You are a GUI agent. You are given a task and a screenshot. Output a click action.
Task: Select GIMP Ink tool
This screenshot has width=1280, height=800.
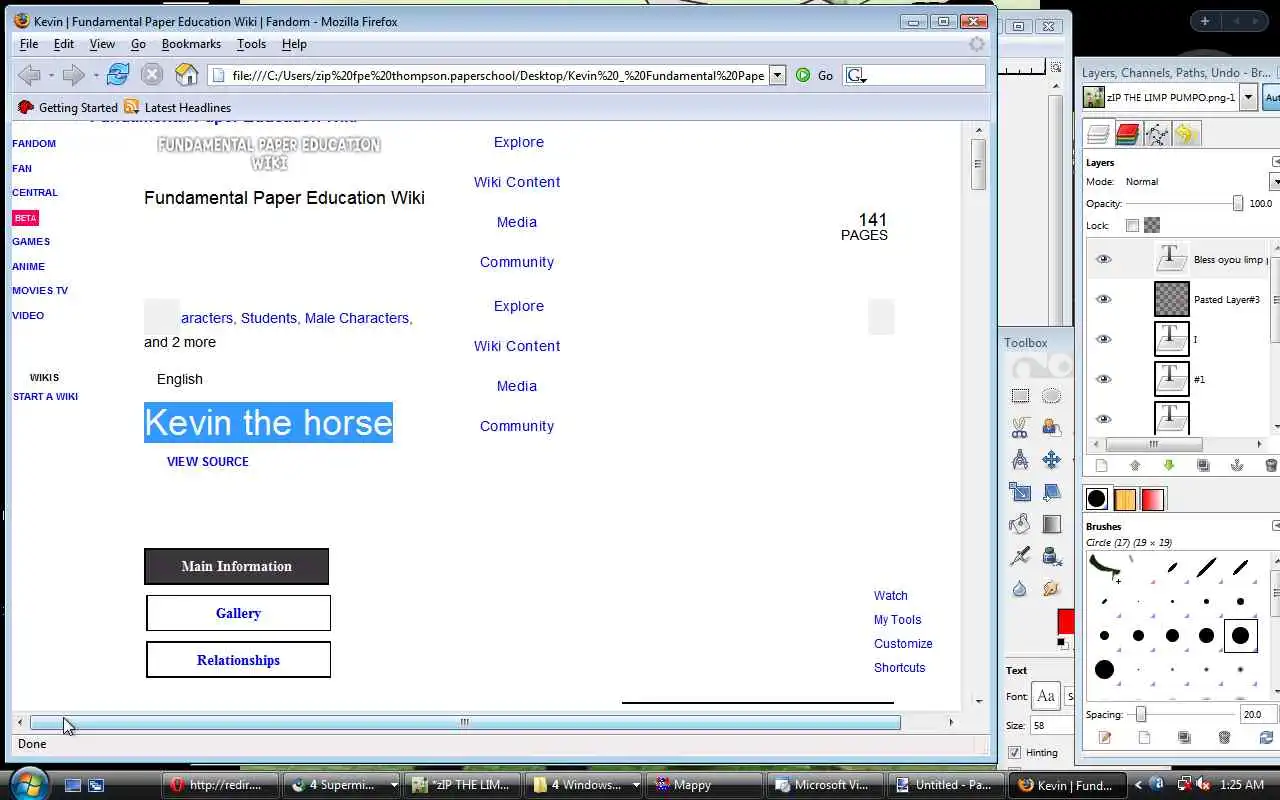tap(1051, 556)
